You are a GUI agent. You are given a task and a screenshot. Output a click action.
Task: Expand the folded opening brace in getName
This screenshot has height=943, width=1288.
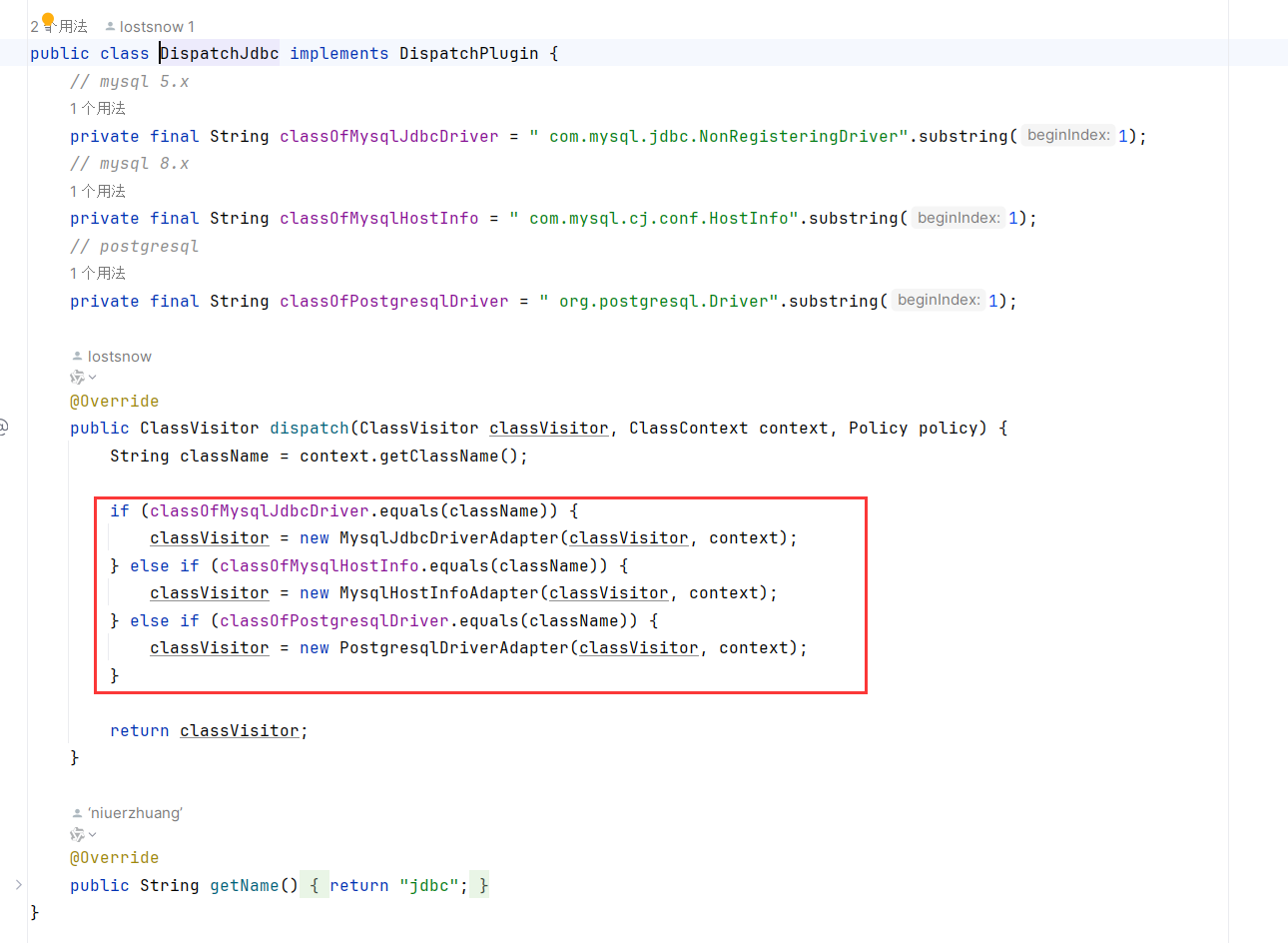pyautogui.click(x=314, y=885)
